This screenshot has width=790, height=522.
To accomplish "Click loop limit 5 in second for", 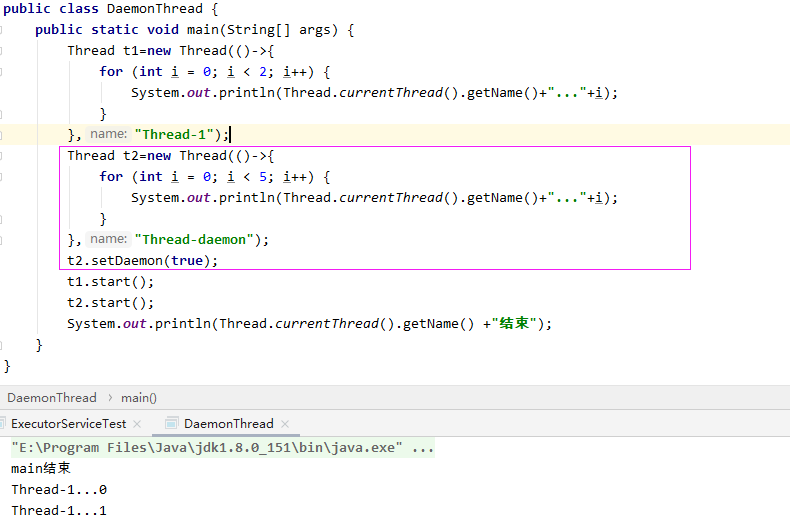I will pyautogui.click(x=263, y=177).
